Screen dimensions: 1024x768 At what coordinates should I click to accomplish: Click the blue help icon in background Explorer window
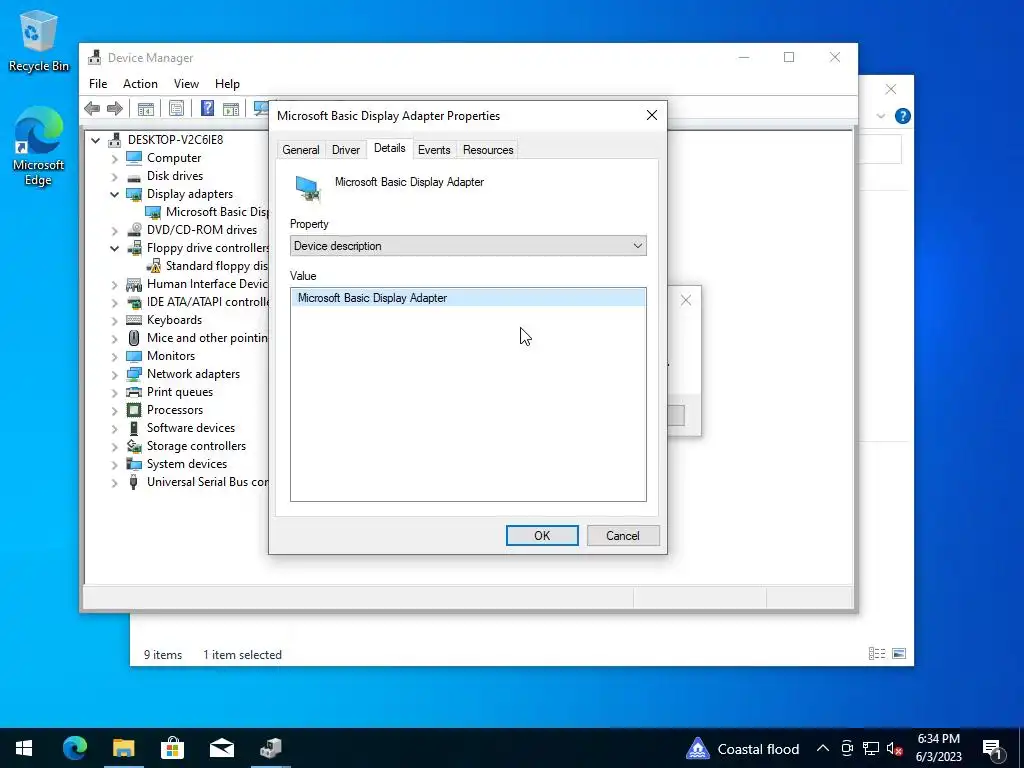coord(903,116)
